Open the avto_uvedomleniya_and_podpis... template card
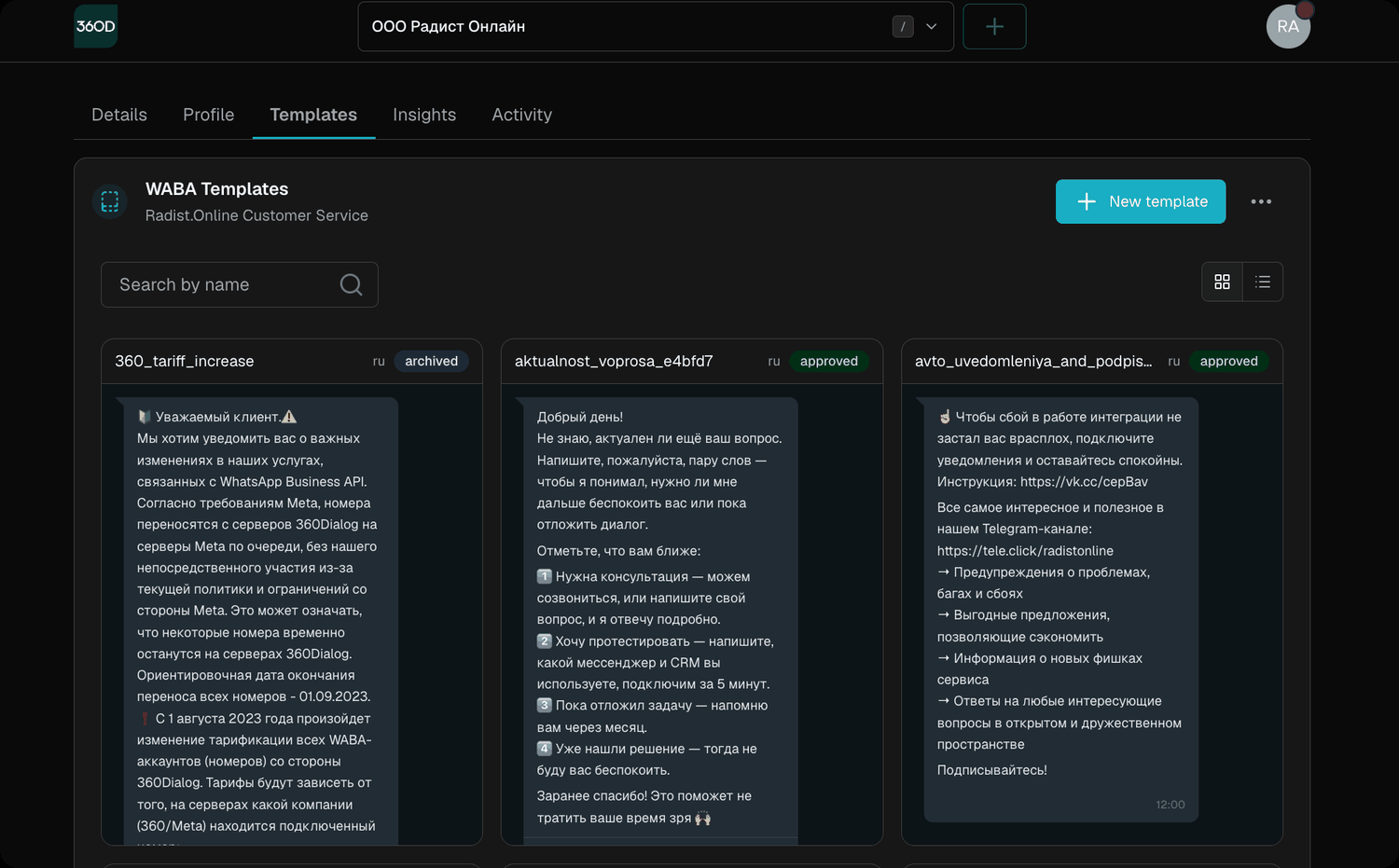 click(1092, 592)
